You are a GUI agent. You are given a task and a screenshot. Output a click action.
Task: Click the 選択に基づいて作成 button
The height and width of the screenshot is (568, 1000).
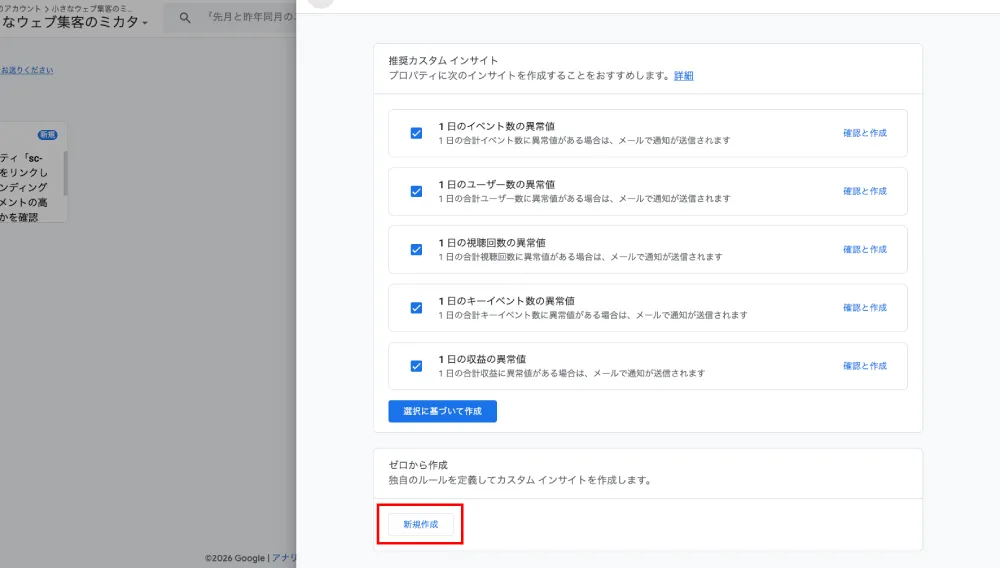(443, 411)
